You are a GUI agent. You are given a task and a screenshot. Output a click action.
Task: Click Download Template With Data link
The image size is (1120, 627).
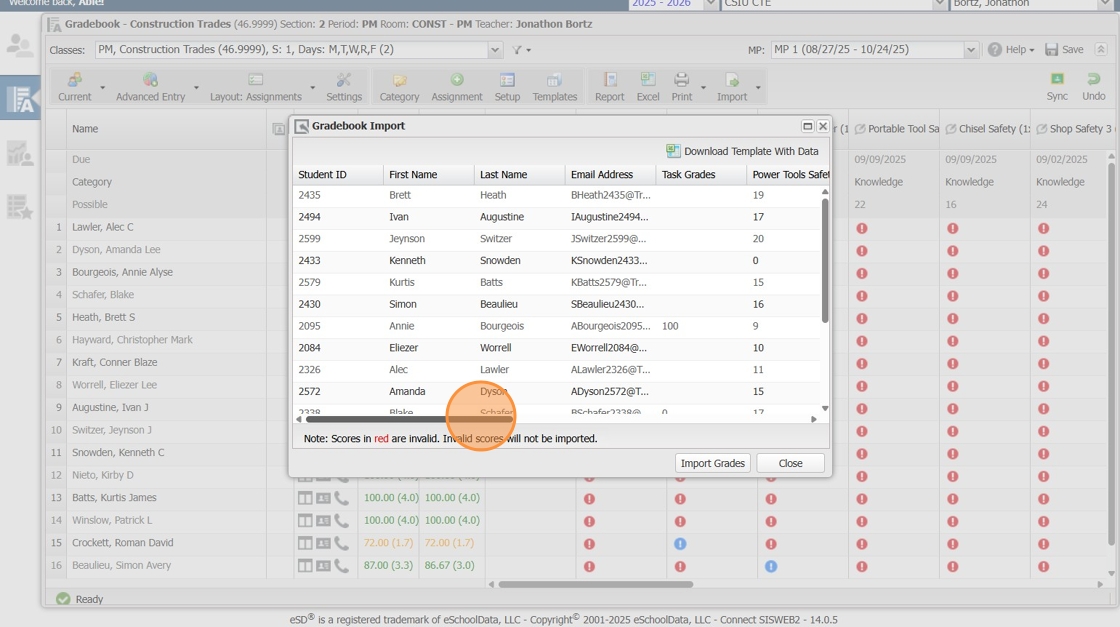pos(751,151)
